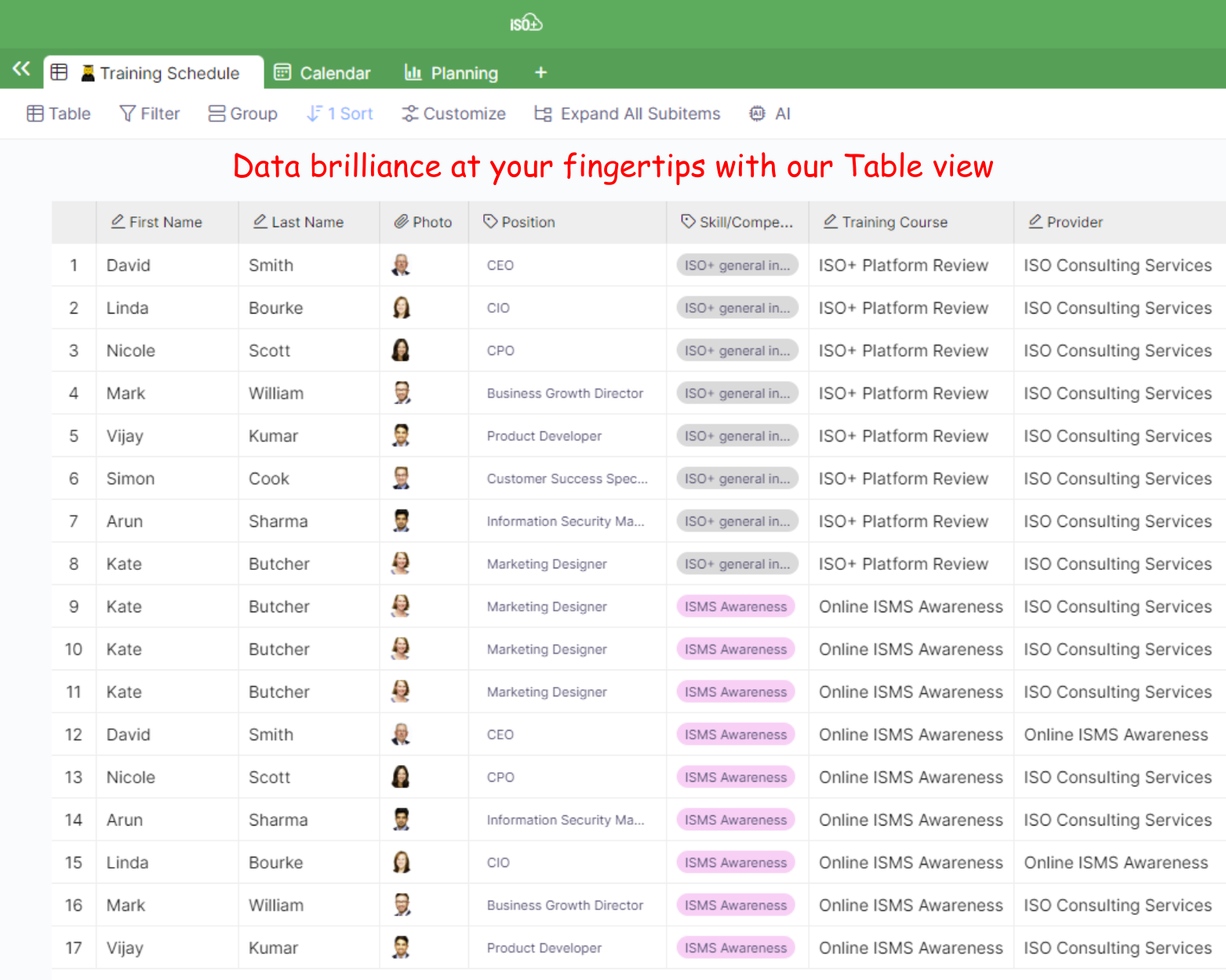The image size is (1226, 980).
Task: Switch to the Calendar tab
Action: tap(322, 73)
